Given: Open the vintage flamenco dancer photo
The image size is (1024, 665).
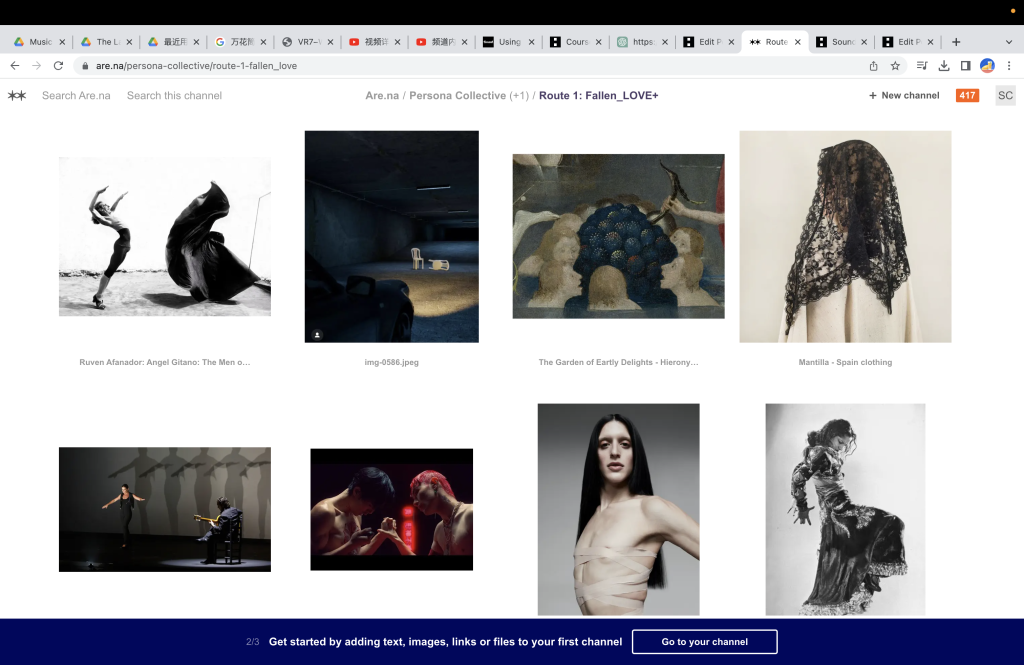Looking at the screenshot, I should (845, 510).
